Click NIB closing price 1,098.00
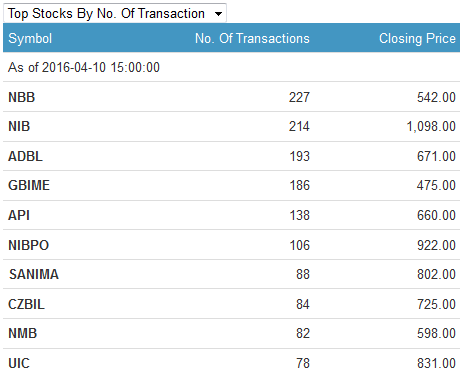The image size is (460, 375). click(431, 126)
